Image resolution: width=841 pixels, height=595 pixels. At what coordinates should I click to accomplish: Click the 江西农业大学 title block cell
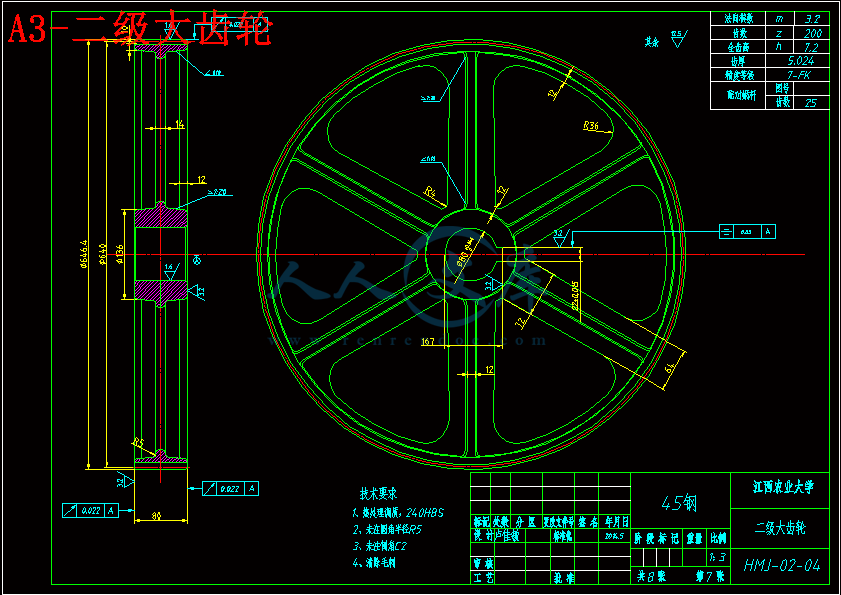(782, 488)
